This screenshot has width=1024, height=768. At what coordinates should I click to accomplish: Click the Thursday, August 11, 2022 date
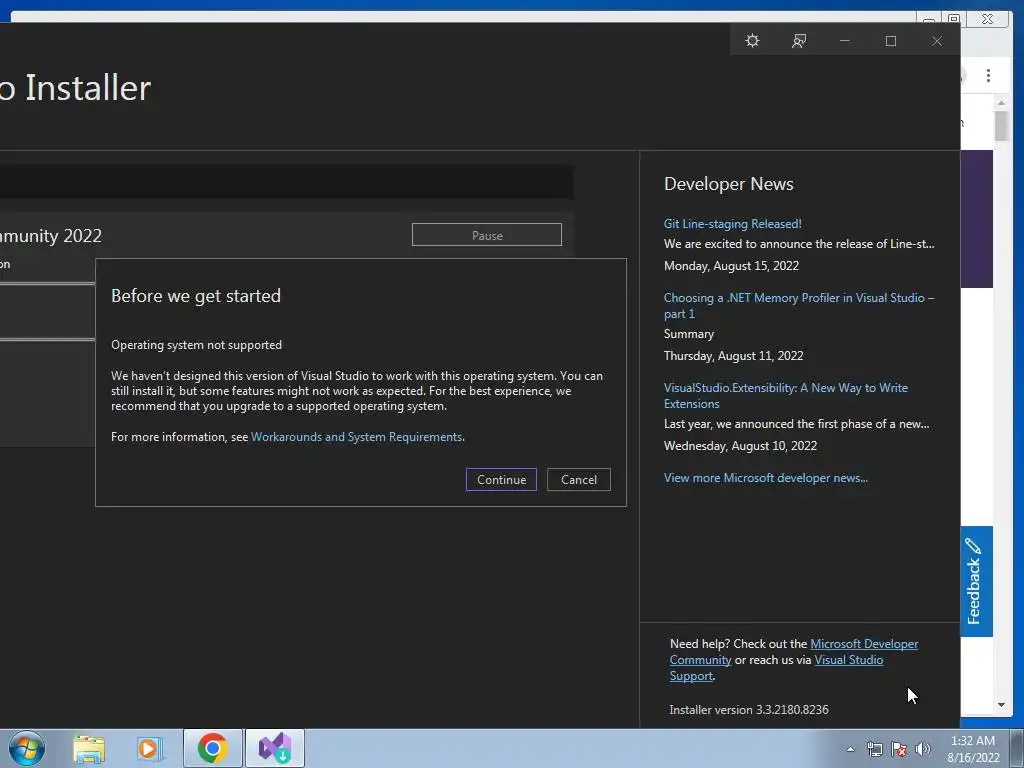(733, 356)
